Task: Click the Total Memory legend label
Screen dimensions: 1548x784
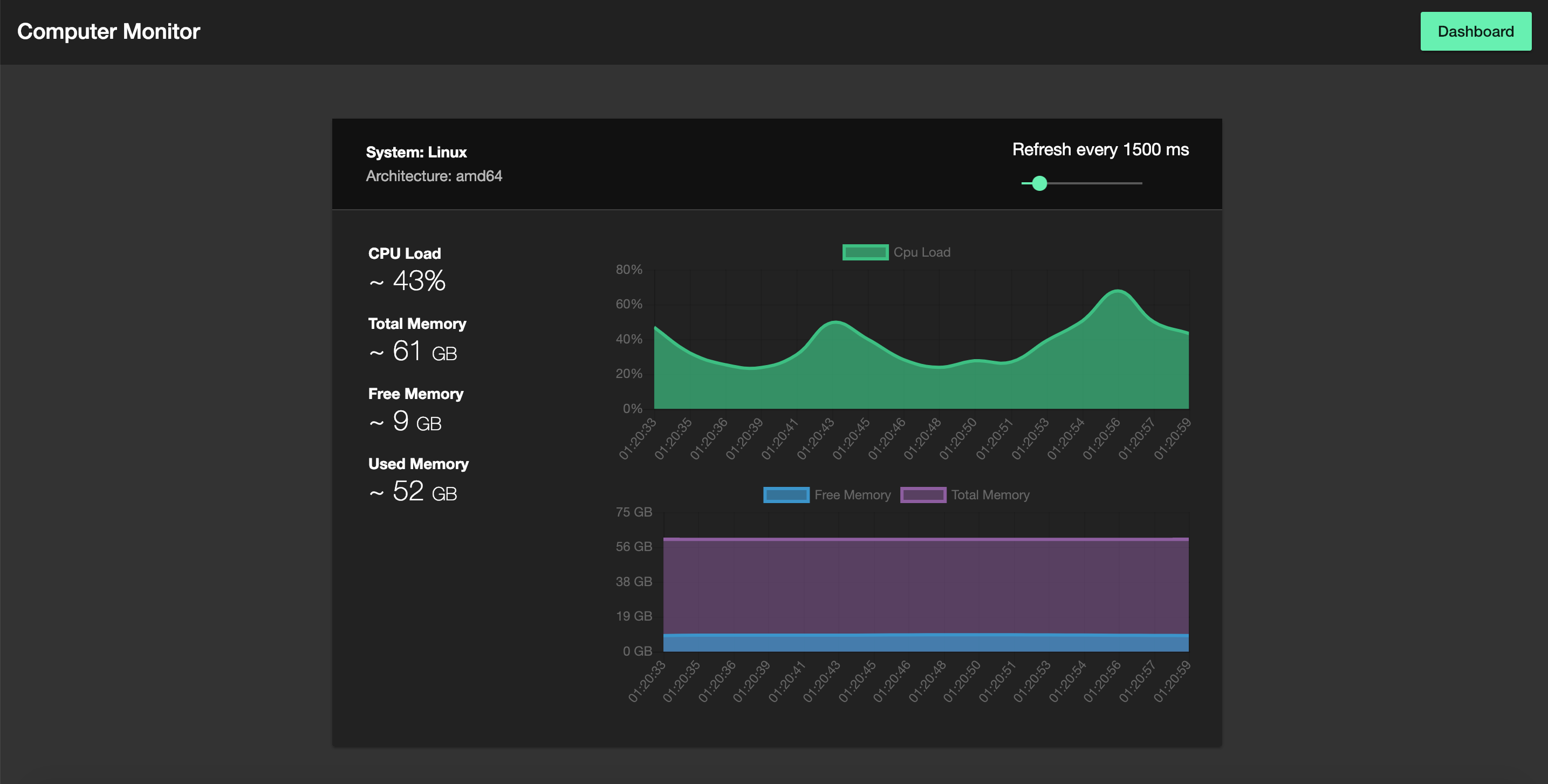Action: (990, 495)
